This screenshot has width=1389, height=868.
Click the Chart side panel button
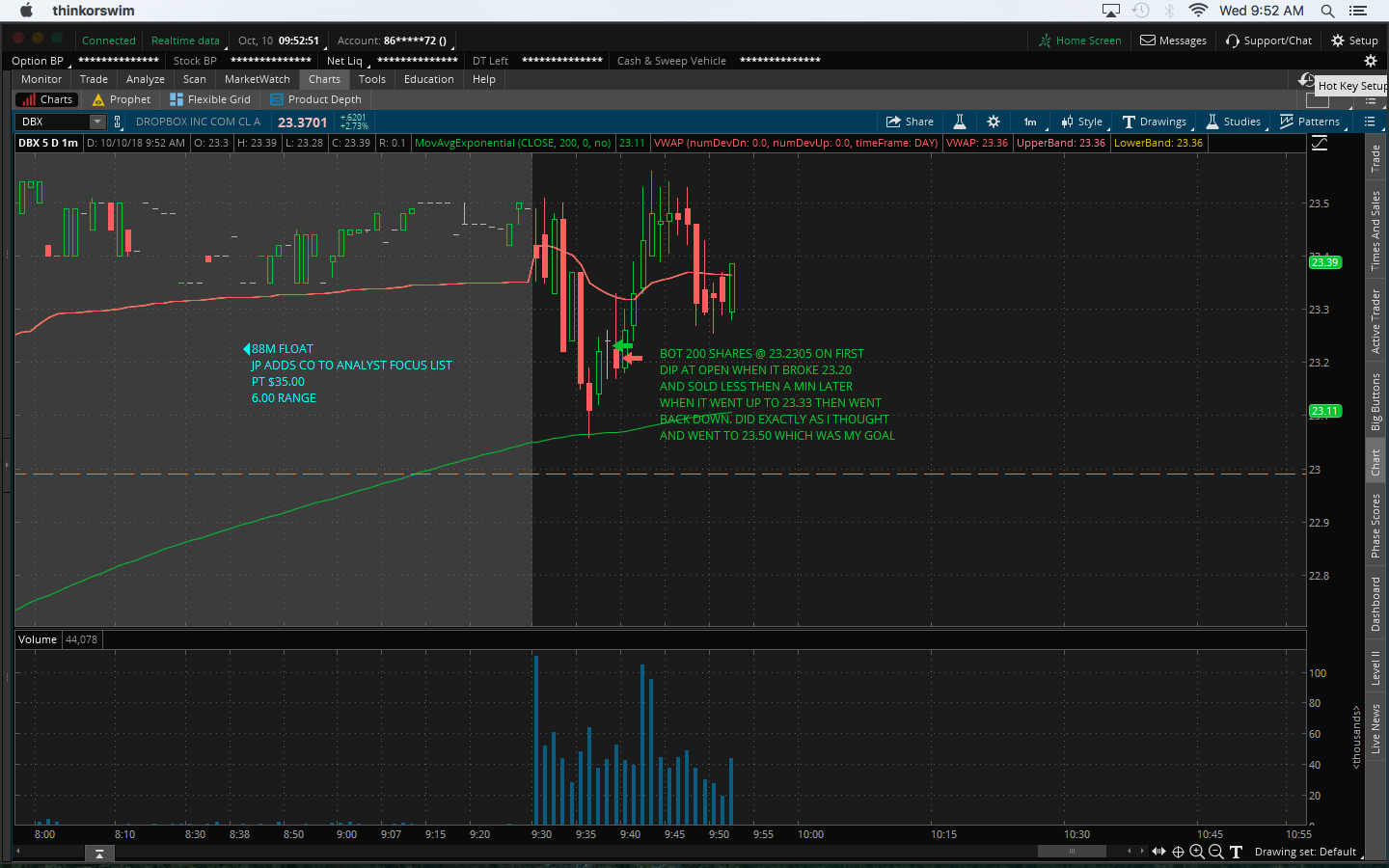click(1376, 463)
